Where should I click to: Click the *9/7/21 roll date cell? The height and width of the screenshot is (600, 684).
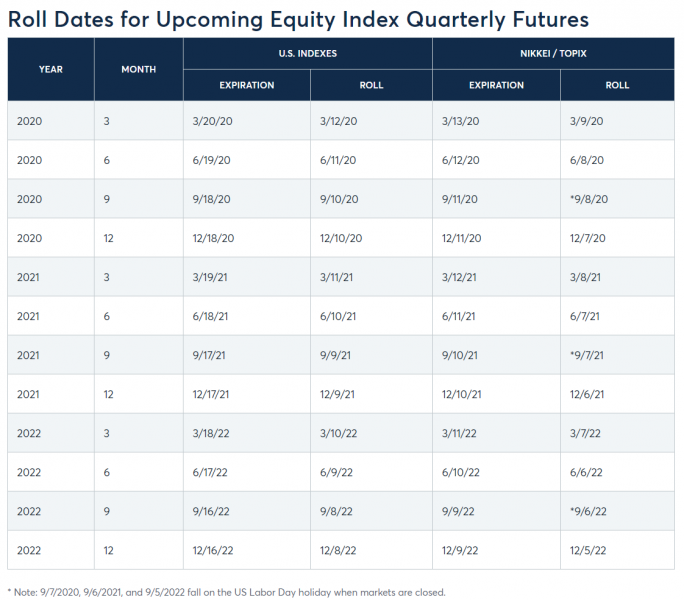click(x=589, y=355)
